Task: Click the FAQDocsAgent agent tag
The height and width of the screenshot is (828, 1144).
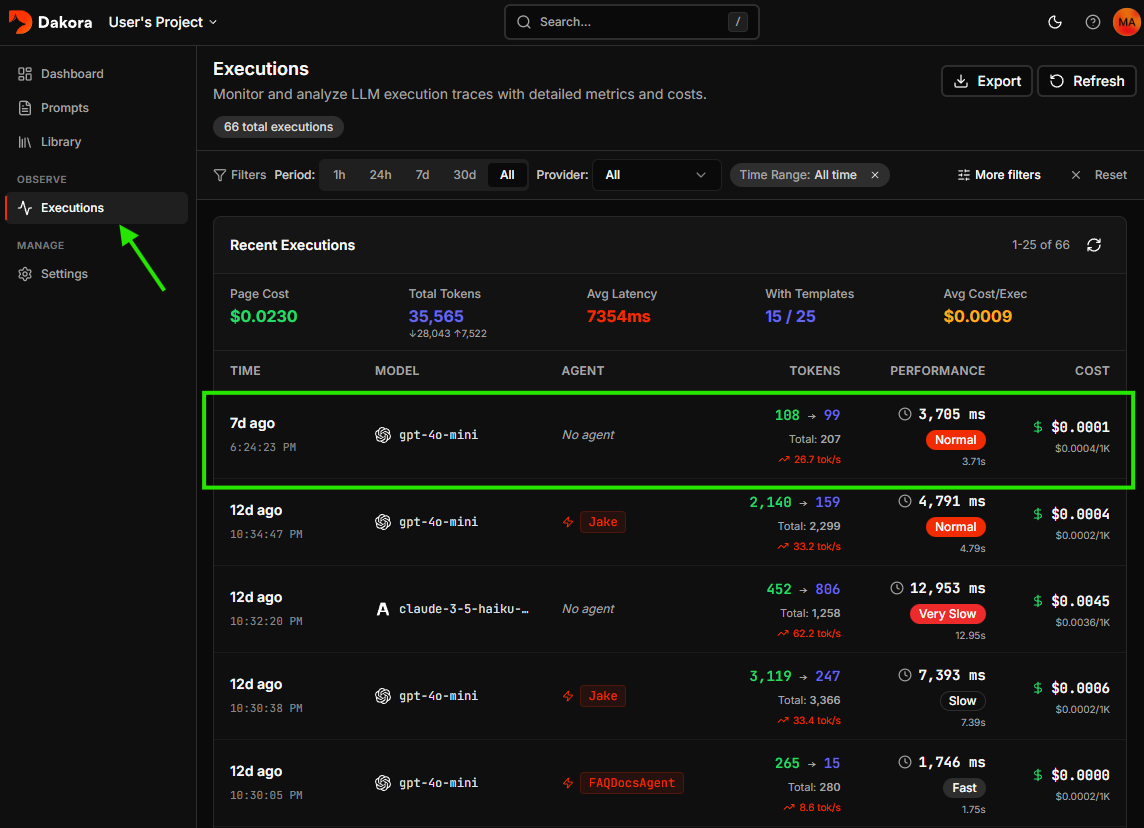Action: pyautogui.click(x=632, y=783)
